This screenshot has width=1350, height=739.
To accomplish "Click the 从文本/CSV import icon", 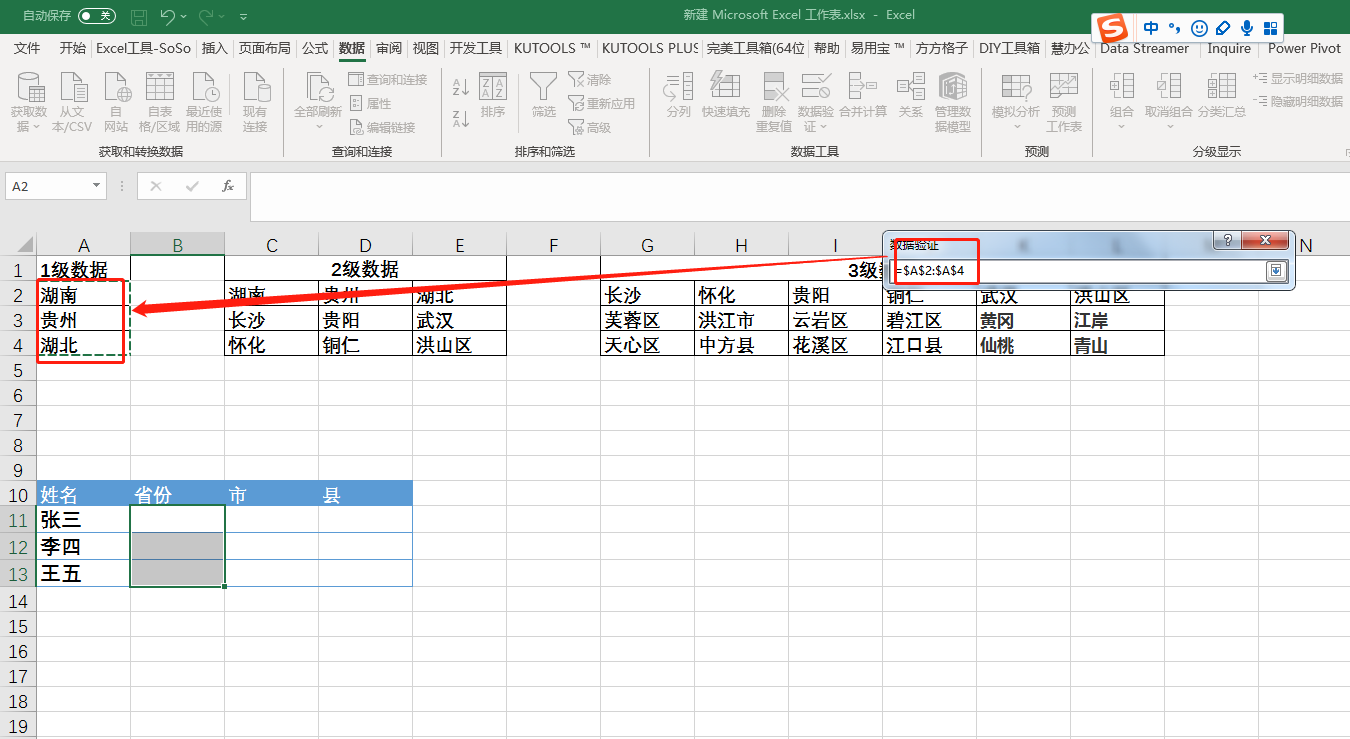I will coord(72,103).
